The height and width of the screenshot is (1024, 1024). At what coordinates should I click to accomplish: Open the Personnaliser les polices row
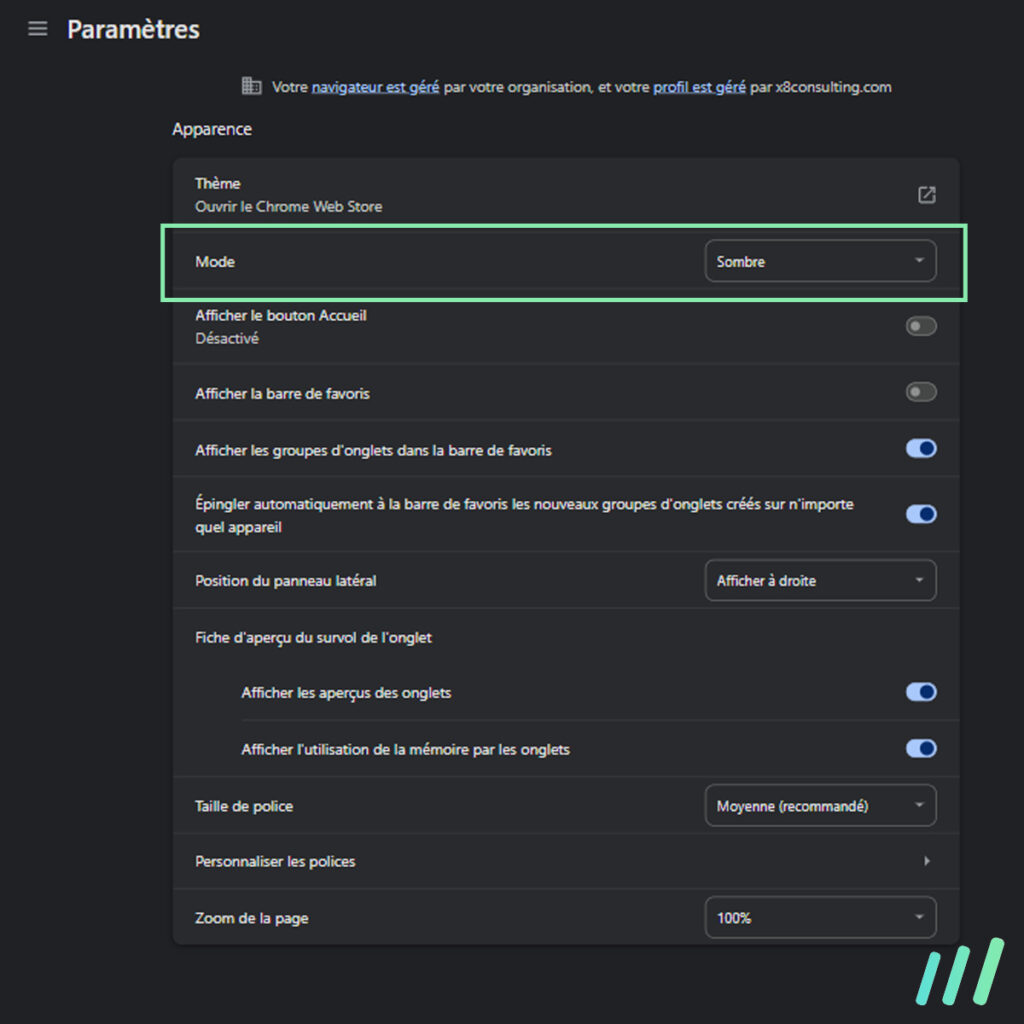(x=566, y=861)
